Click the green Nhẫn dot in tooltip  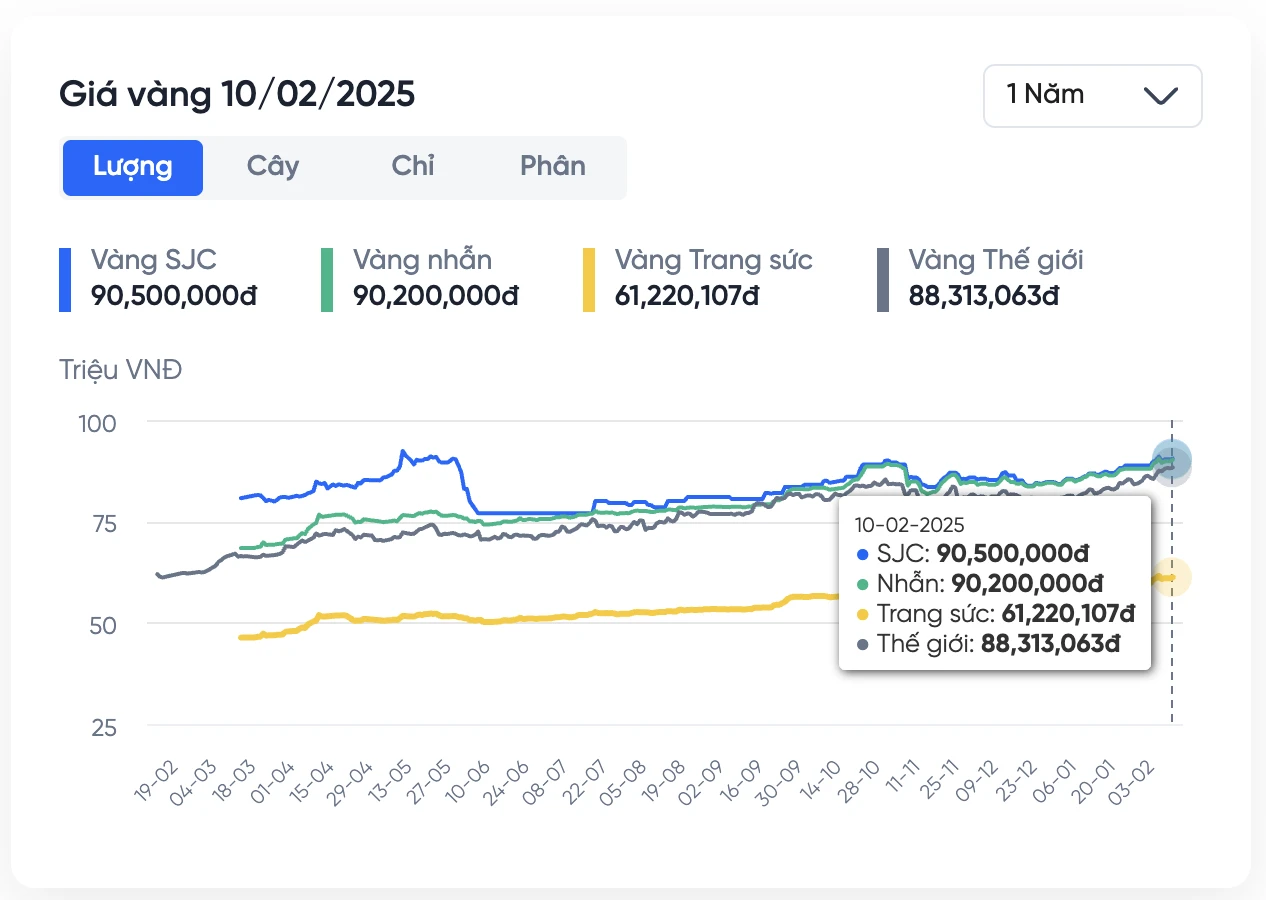[864, 584]
